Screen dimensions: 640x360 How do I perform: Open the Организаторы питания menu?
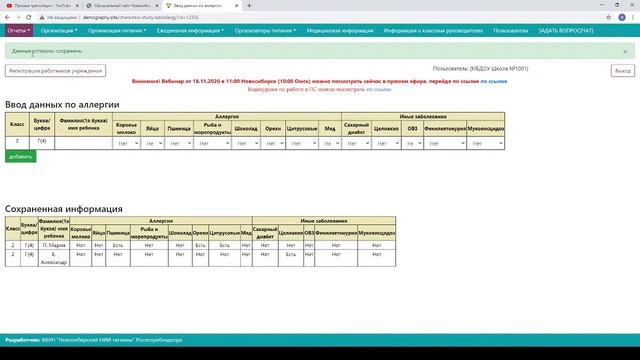click(265, 31)
